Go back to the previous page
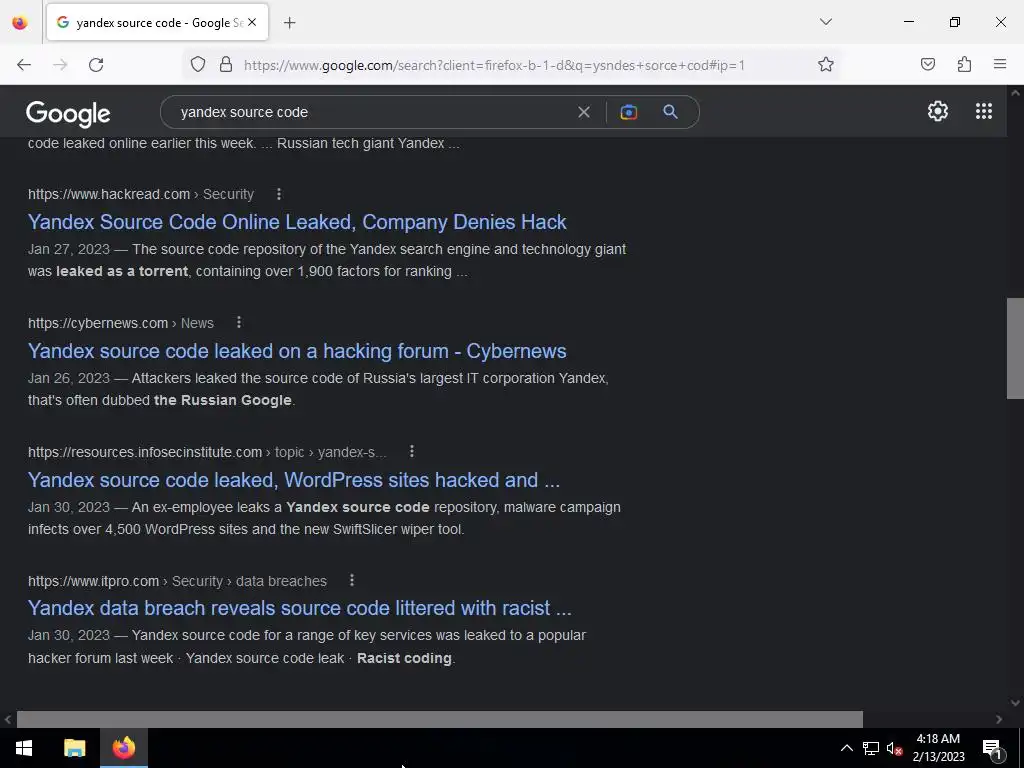The image size is (1024, 768). tap(24, 65)
